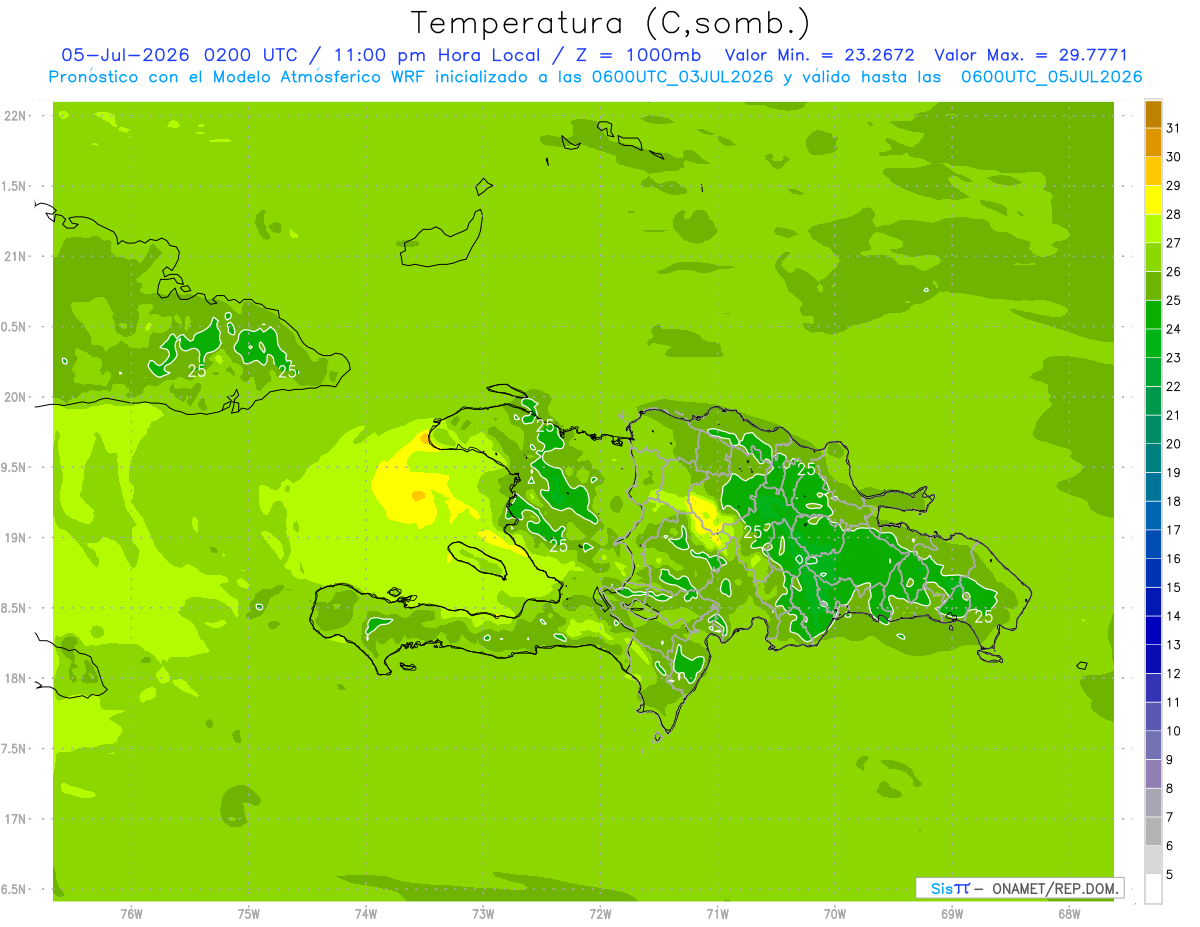Image resolution: width=1200 pixels, height=927 pixels.
Task: Click the "6.5N" latitude label
Action: click(13, 890)
